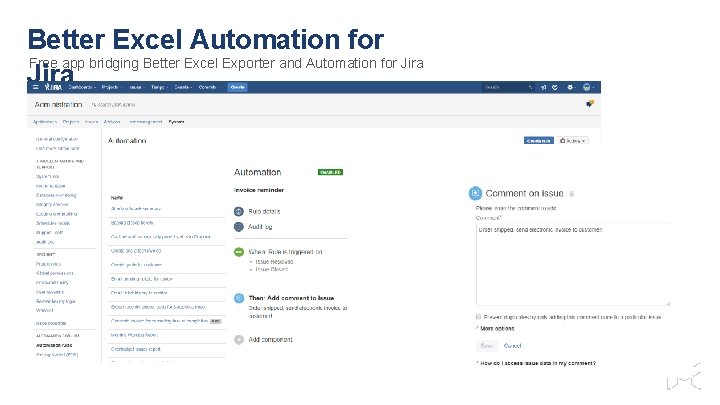Open Audit log in left sidebar

pos(45,242)
